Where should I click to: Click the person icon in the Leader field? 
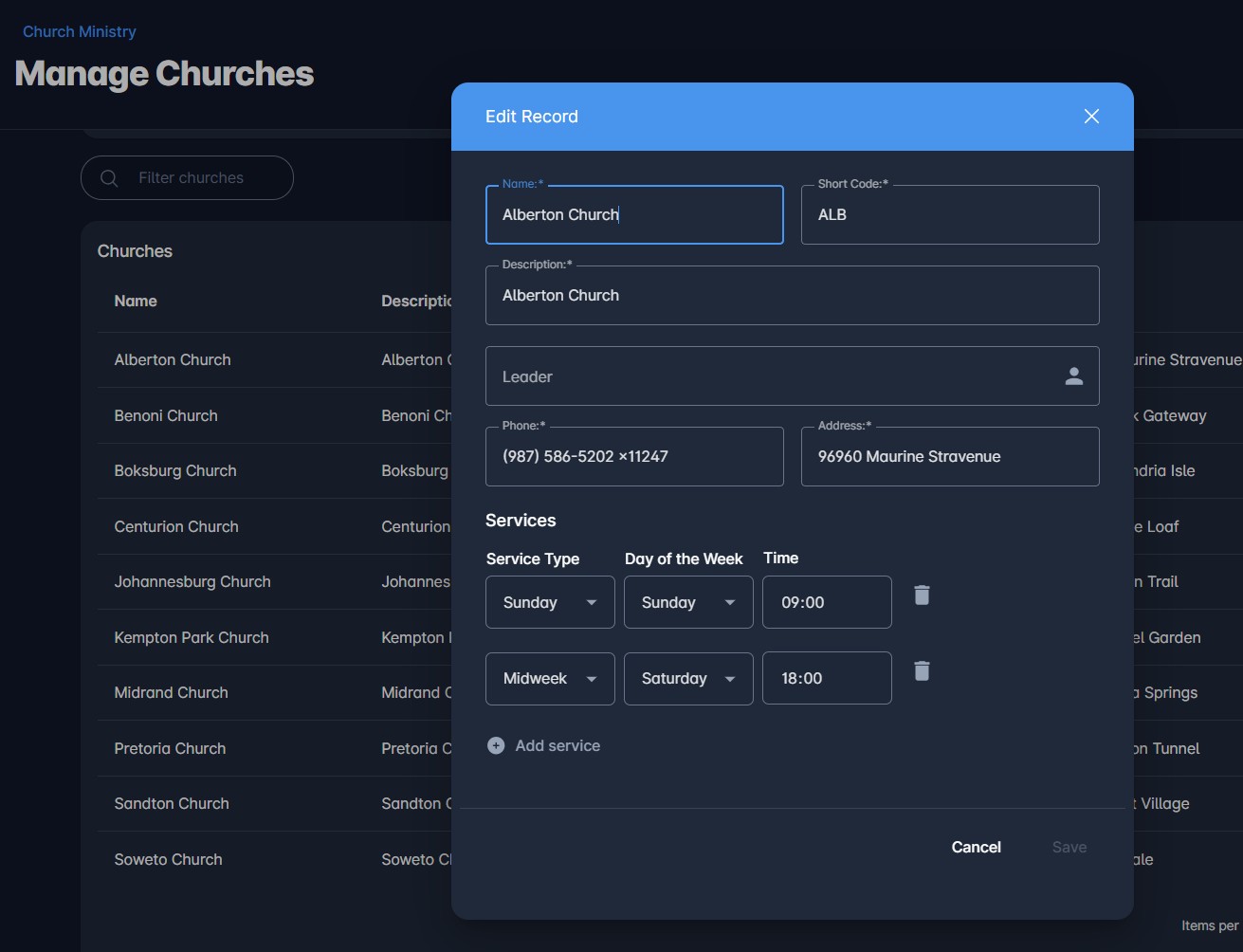pos(1073,375)
